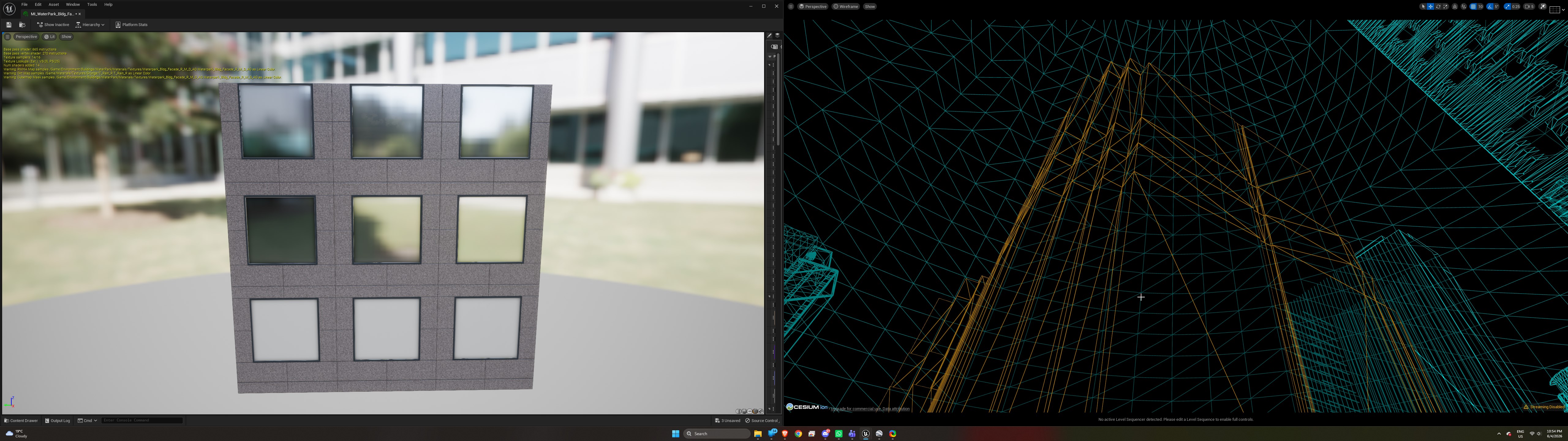The image size is (1568, 441).
Task: Click the details panel vertical scrollbar
Action: (778, 99)
